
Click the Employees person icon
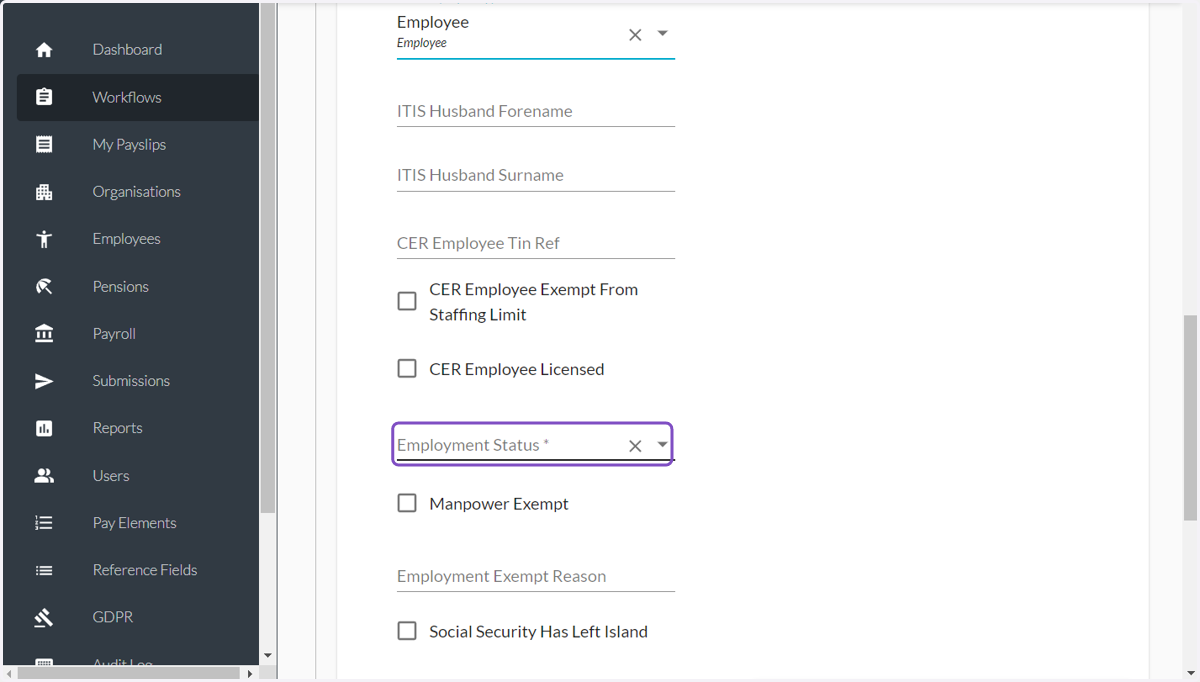click(x=44, y=239)
